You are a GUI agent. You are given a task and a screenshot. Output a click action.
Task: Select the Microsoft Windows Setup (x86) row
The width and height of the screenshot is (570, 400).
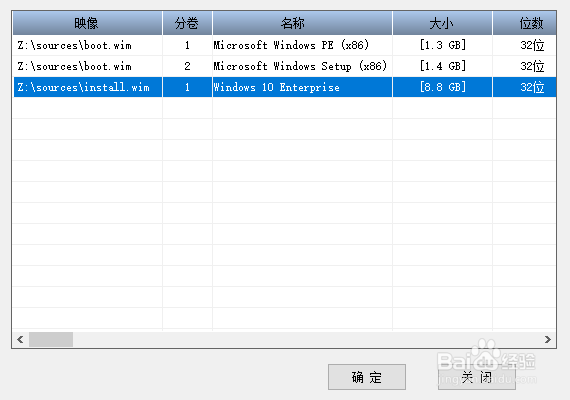pyautogui.click(x=284, y=66)
